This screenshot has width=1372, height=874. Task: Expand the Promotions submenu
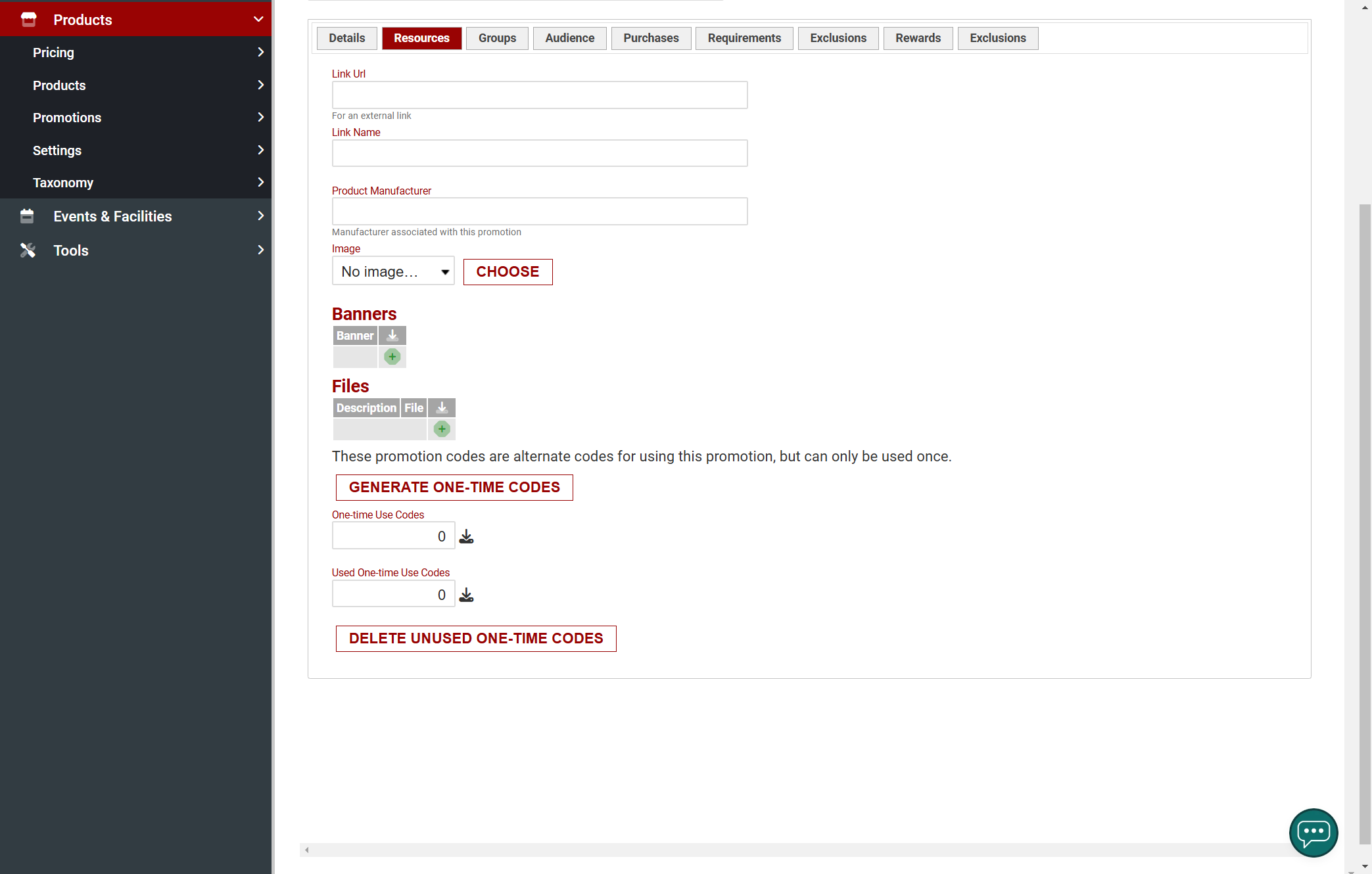click(135, 118)
